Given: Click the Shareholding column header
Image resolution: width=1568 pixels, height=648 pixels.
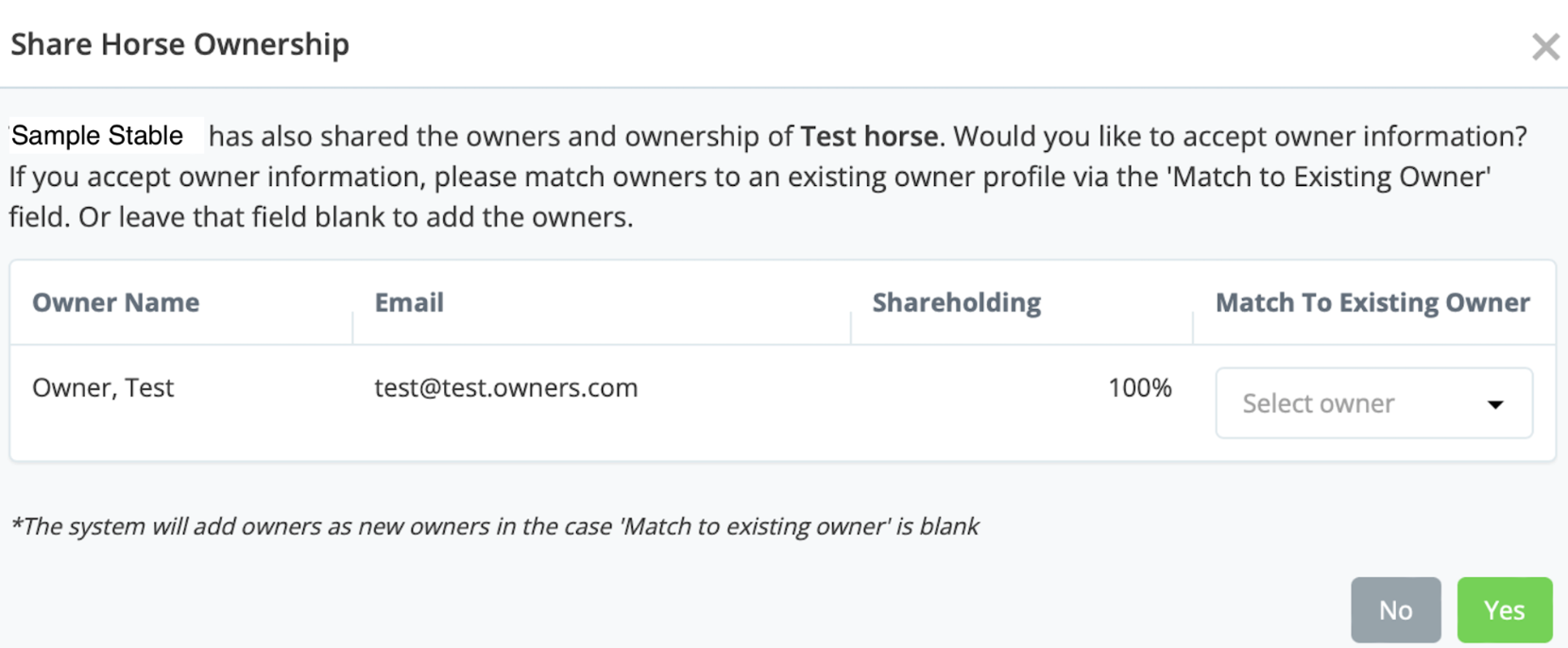Looking at the screenshot, I should (956, 302).
